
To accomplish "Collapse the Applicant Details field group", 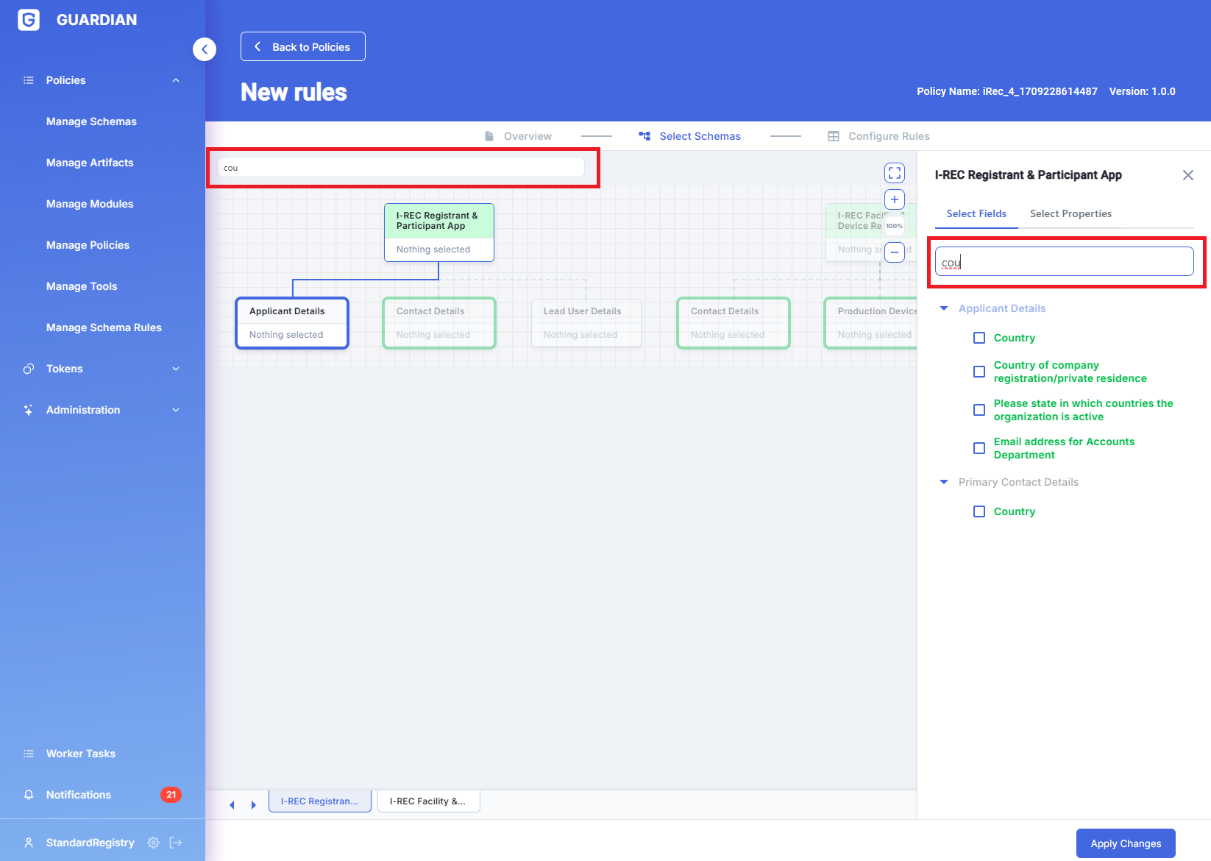I will tap(944, 309).
